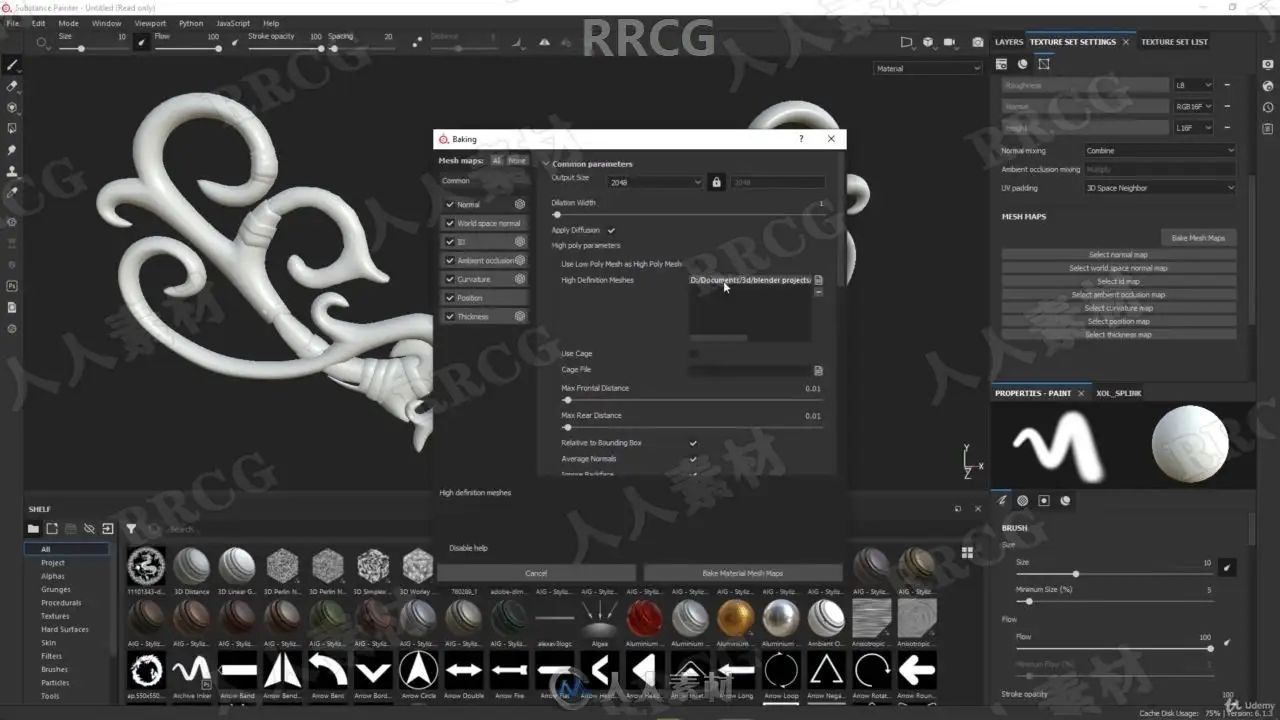Screen dimensions: 1280x720
Task: Click video camera icon above viewport
Action: click(x=951, y=42)
